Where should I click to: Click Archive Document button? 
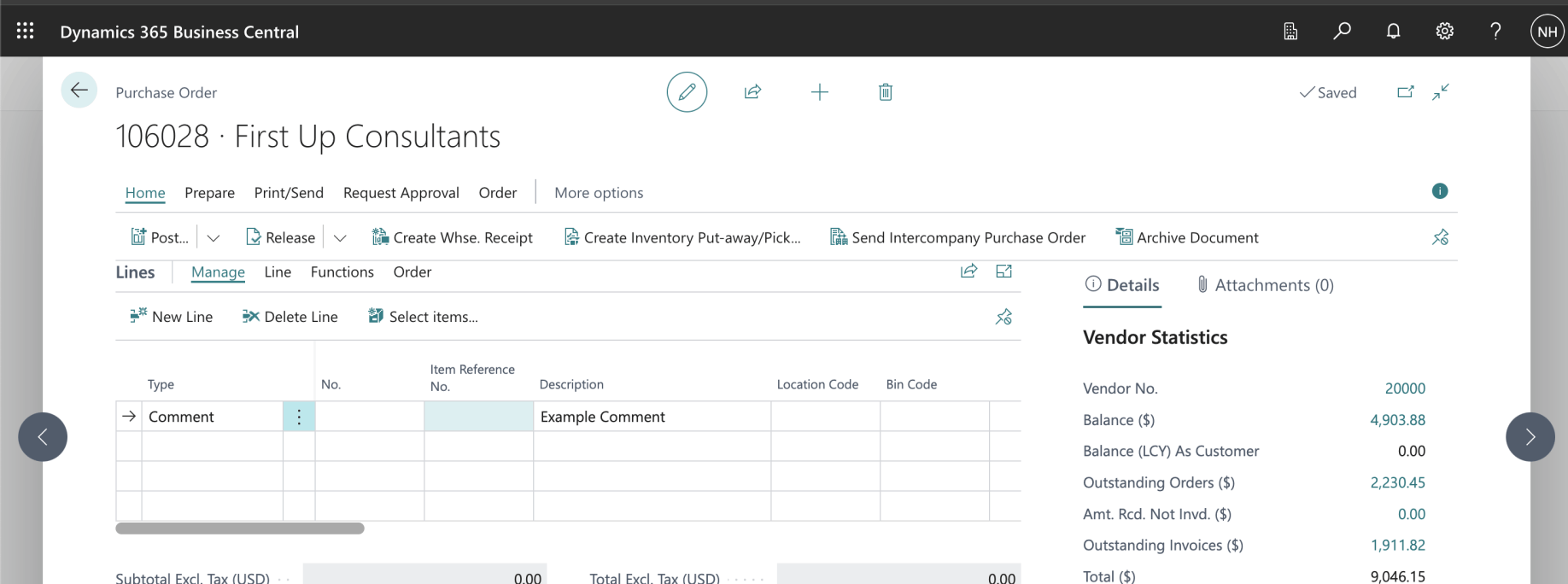point(1187,237)
